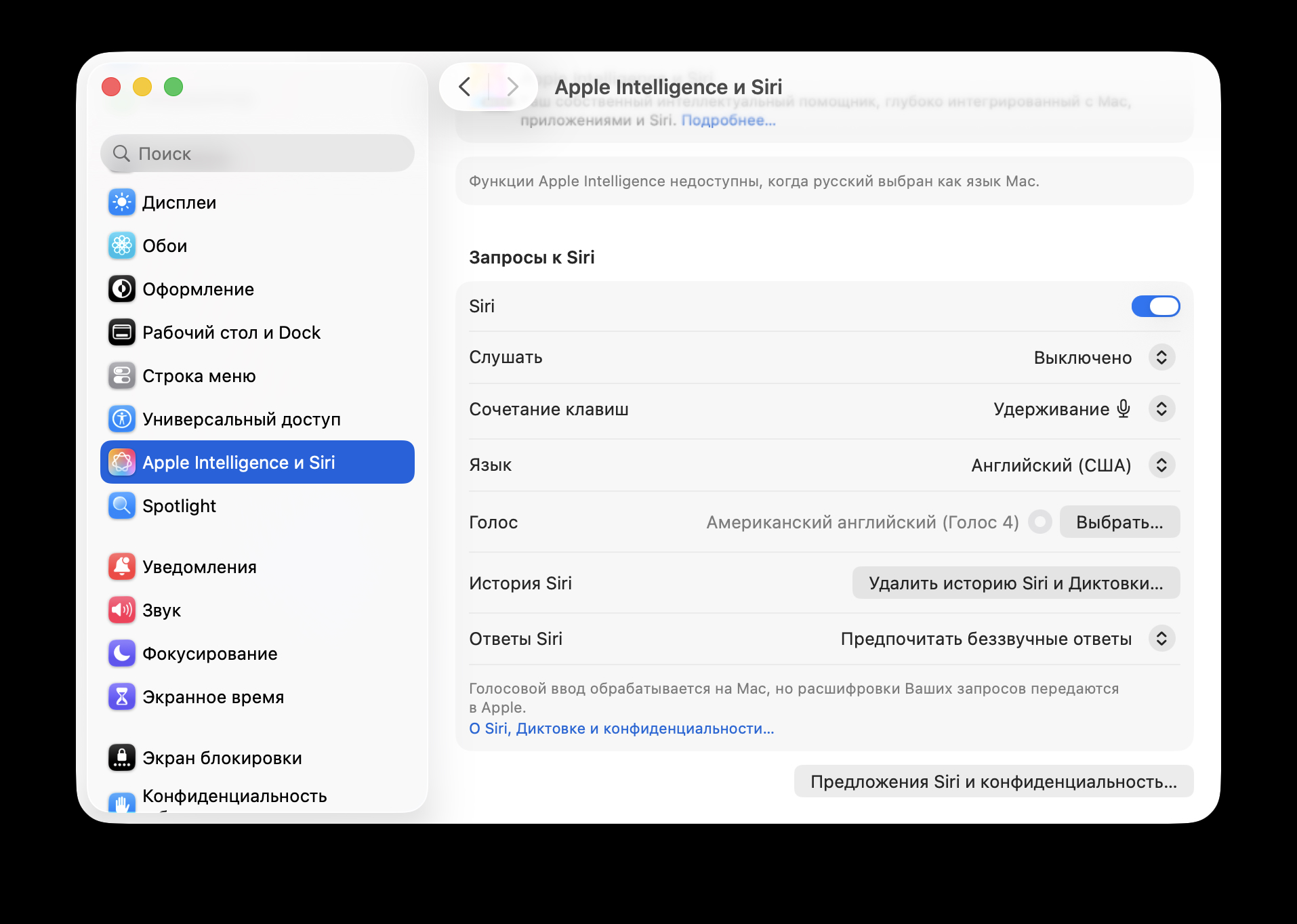Open Экран блокировки settings
The image size is (1297, 924).
pos(258,758)
